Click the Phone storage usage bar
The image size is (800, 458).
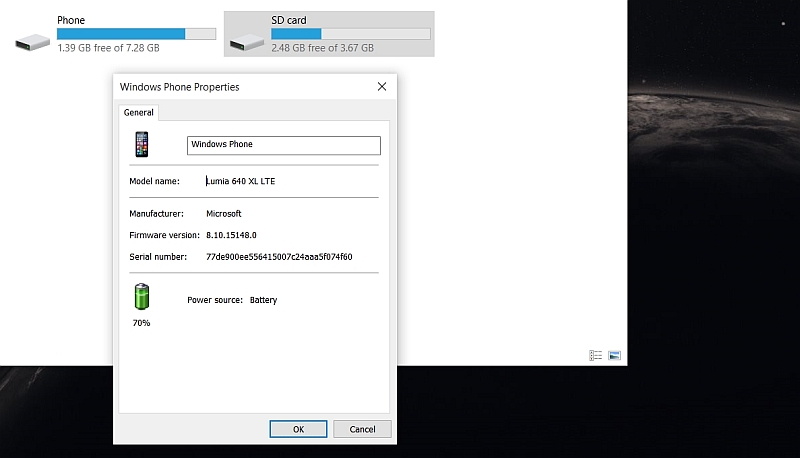click(x=136, y=34)
